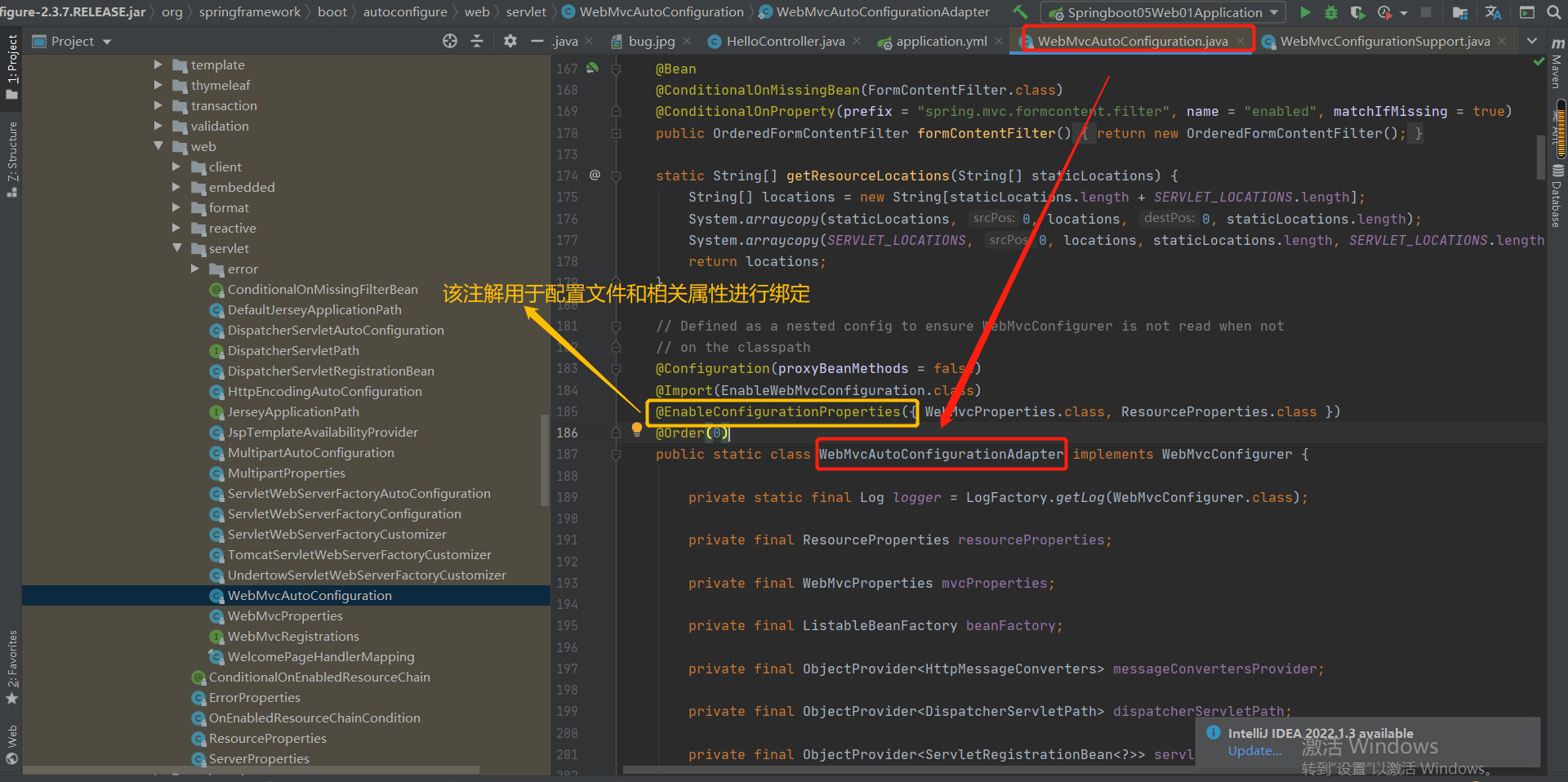Click the Translate icon in the toolbar
This screenshot has height=782, width=1568.
(1493, 12)
